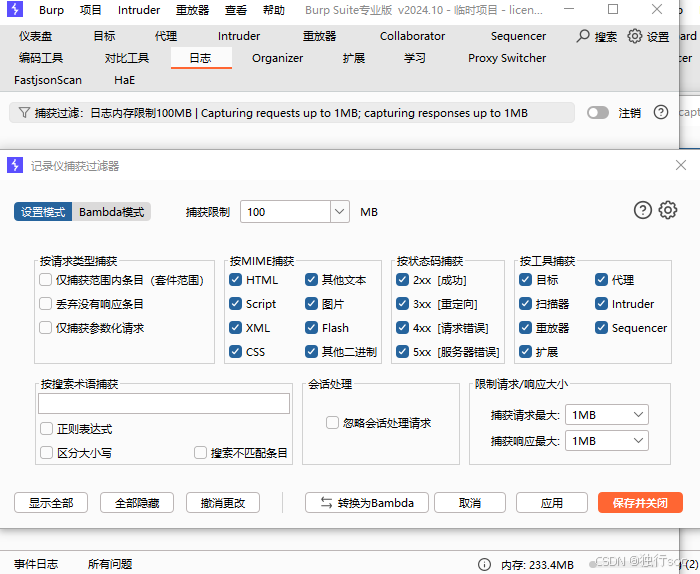The height and width of the screenshot is (574, 700).
Task: Click the 全部隐藏 button
Action: coord(137,503)
